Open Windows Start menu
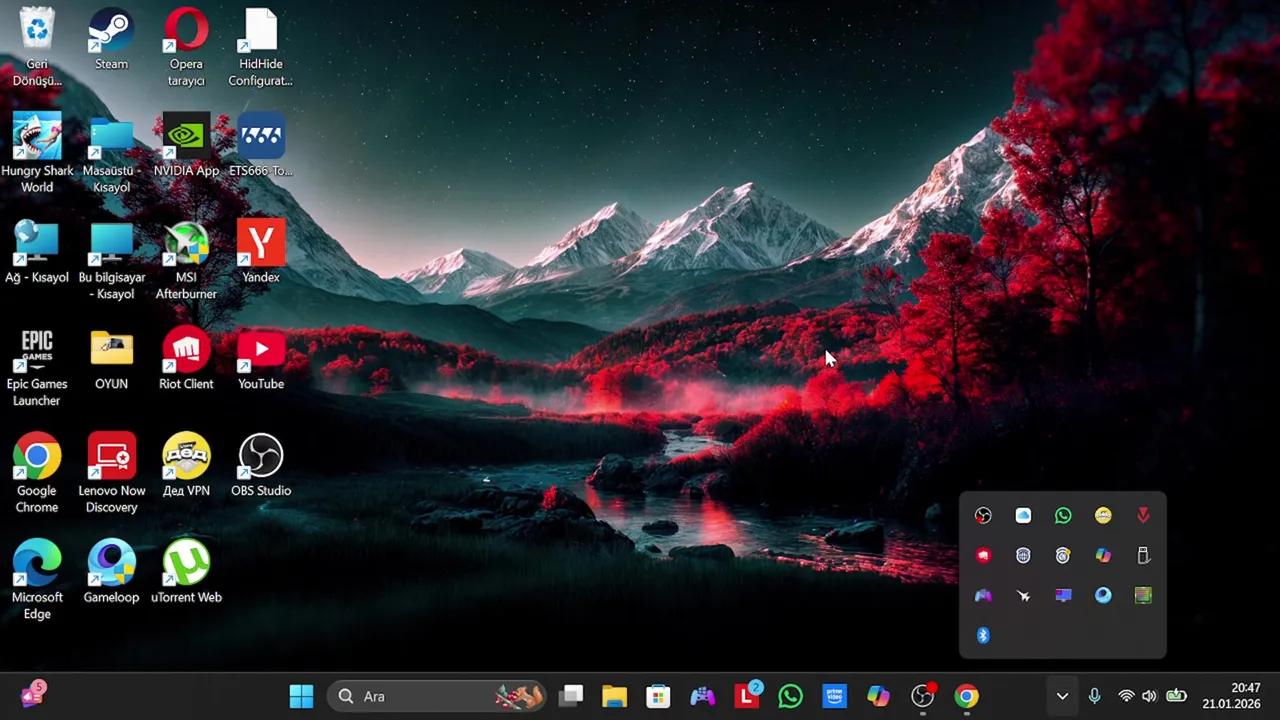1280x720 pixels. 301,696
